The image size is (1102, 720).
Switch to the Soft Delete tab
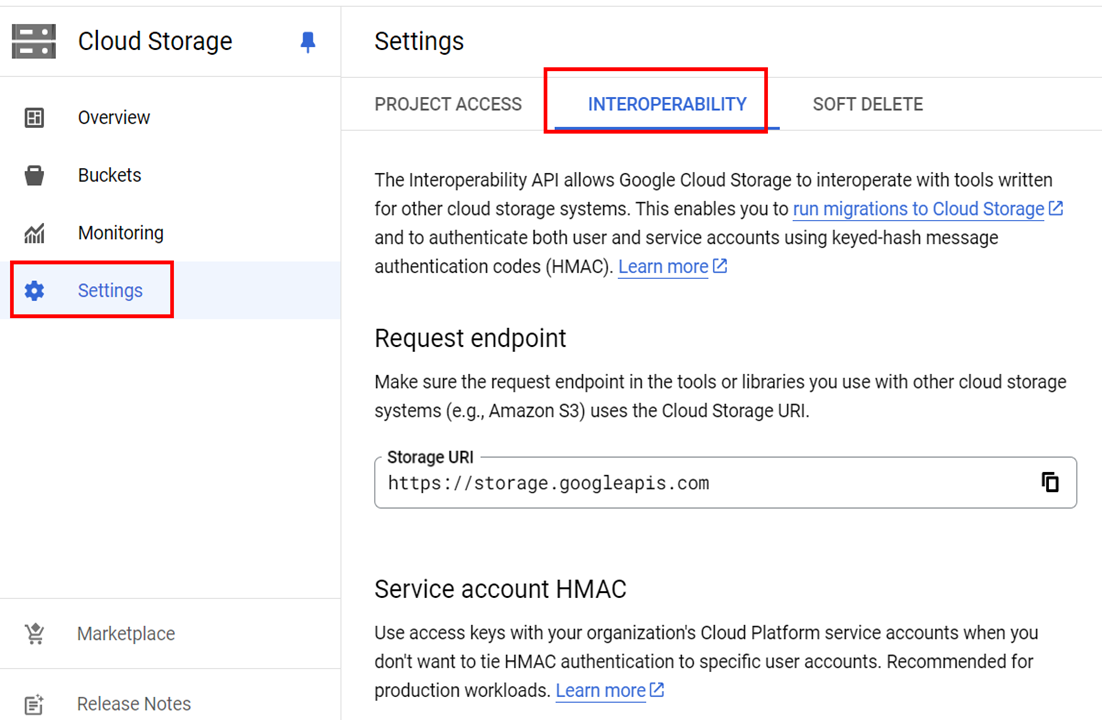click(867, 104)
